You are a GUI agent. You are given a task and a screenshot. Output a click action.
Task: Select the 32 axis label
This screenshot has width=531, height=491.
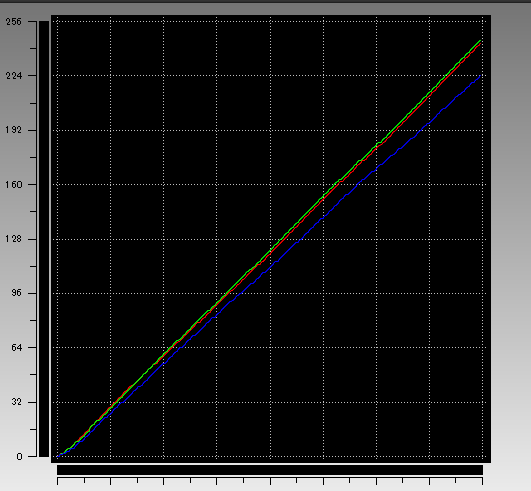(16, 402)
